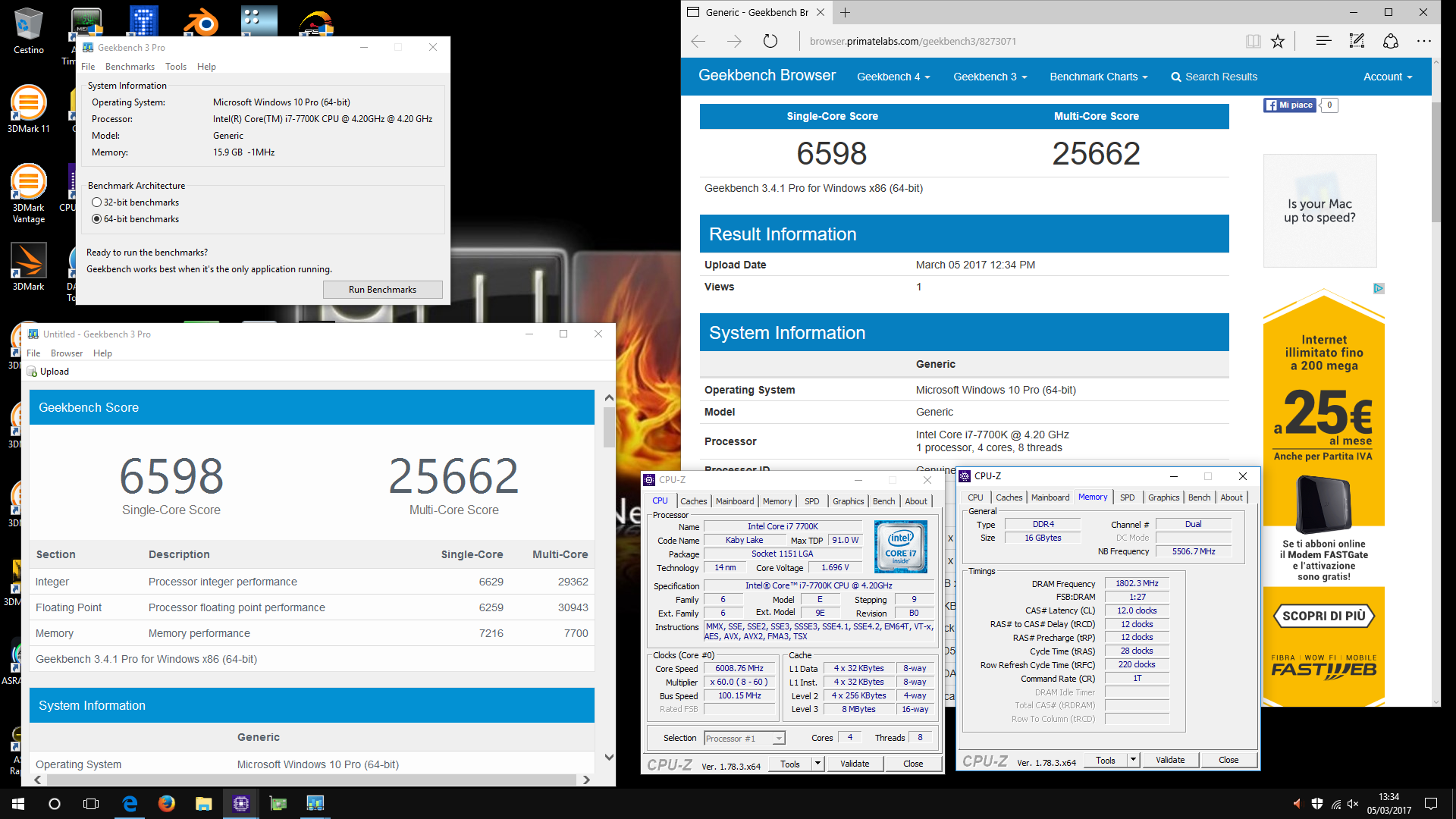Open the Bench tab in left CPU-Z

(x=883, y=501)
